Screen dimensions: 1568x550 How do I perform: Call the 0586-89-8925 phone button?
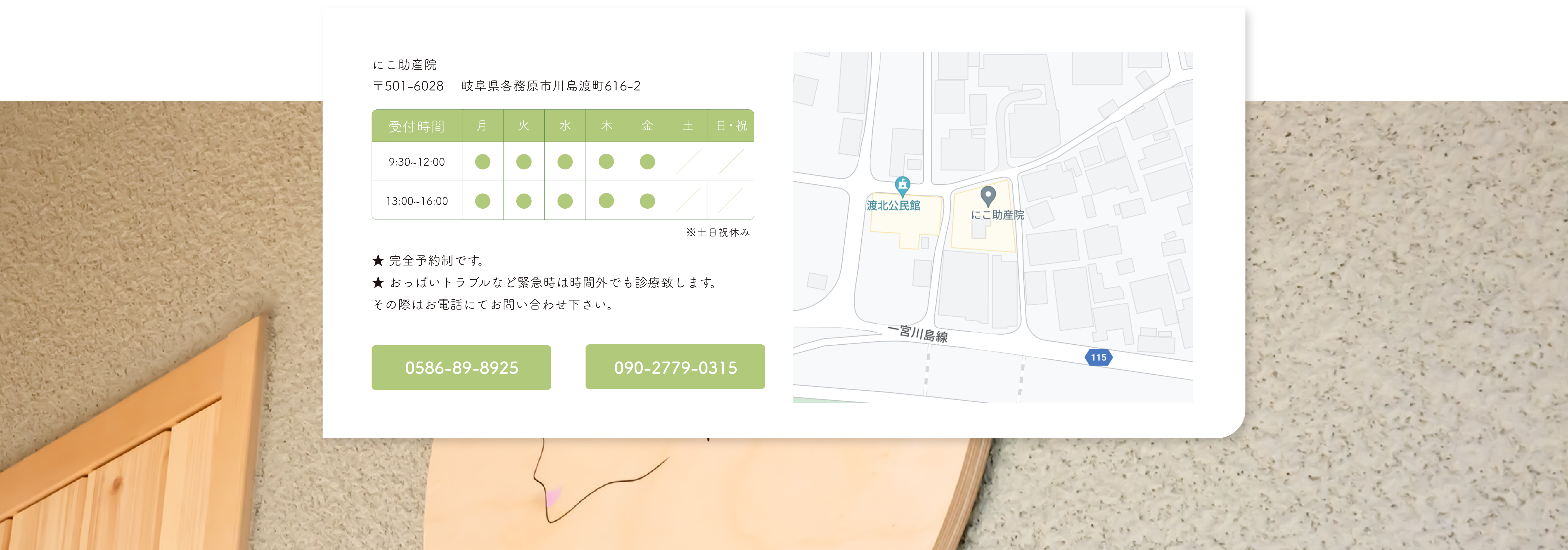point(461,367)
